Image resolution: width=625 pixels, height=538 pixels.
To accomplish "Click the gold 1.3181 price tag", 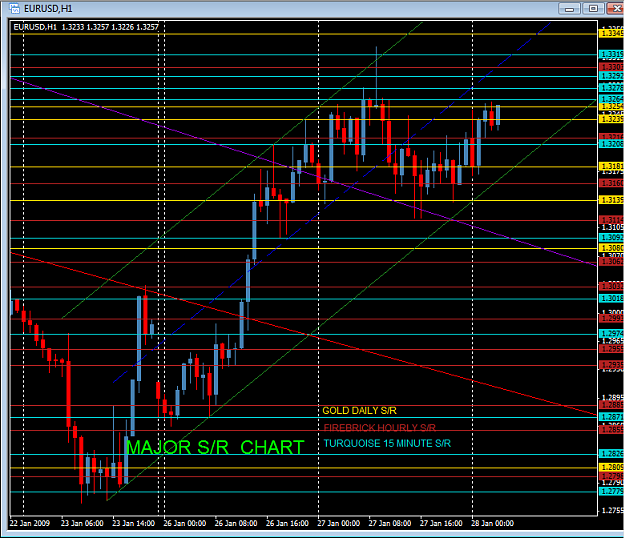I will tap(611, 166).
